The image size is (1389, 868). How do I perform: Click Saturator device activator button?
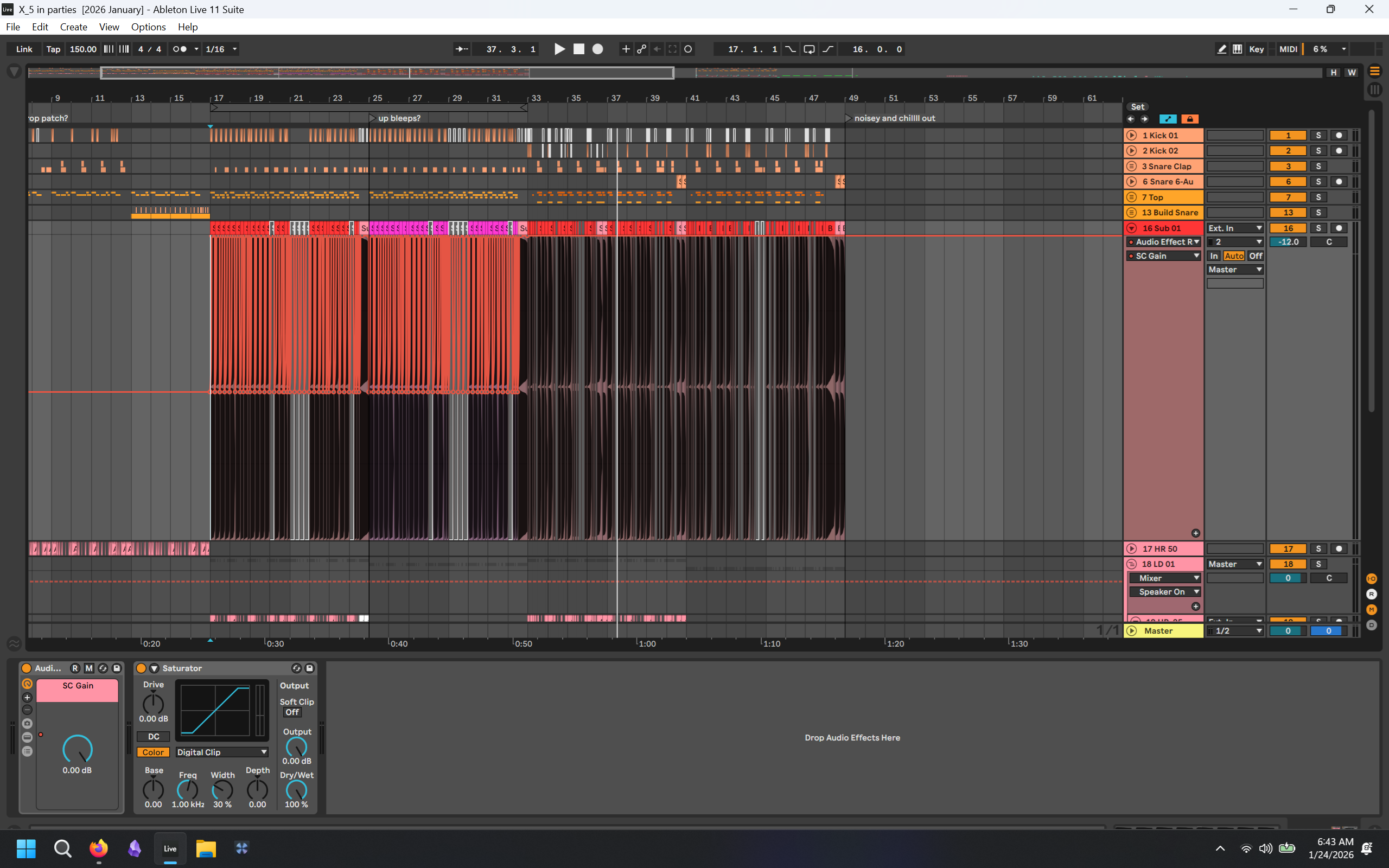141,668
